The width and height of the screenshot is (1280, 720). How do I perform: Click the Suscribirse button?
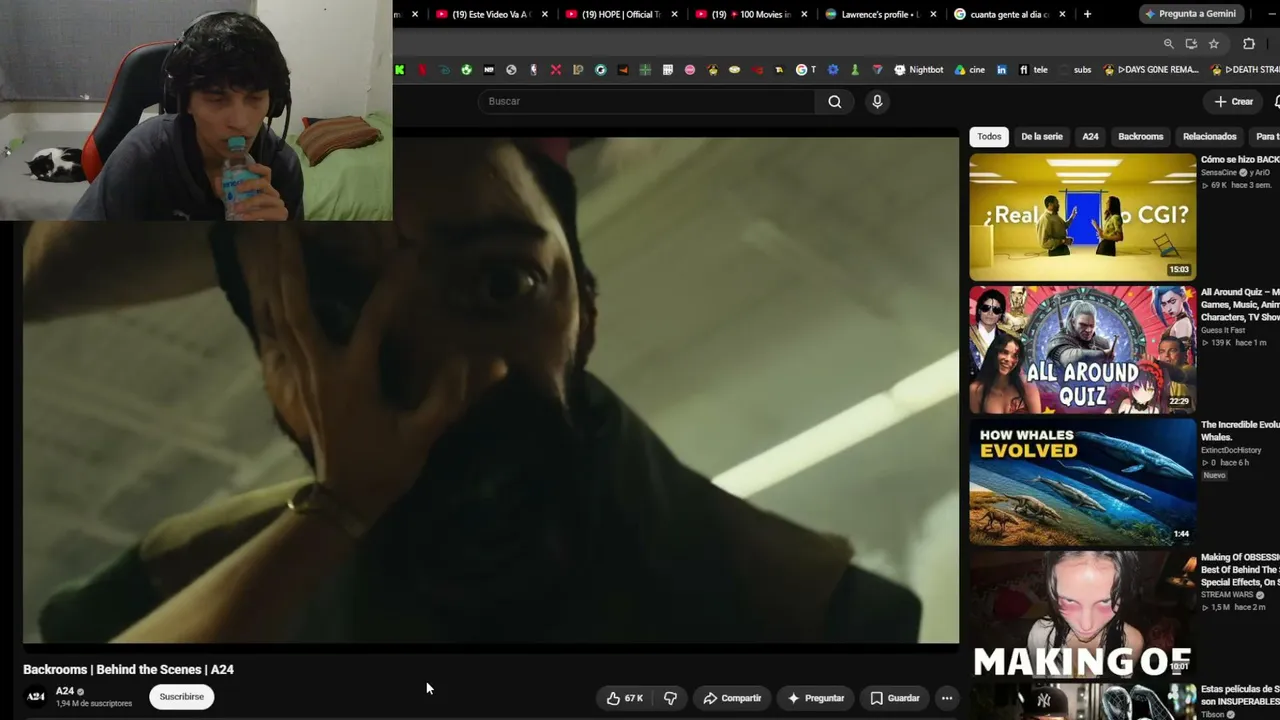181,696
